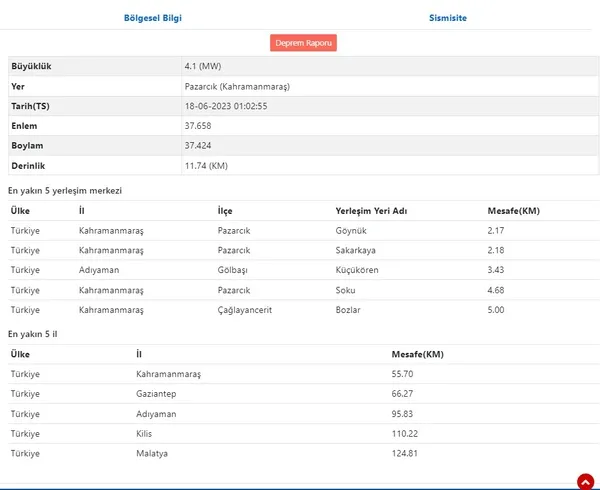Select the latitude value 37.658

pyautogui.click(x=198, y=126)
